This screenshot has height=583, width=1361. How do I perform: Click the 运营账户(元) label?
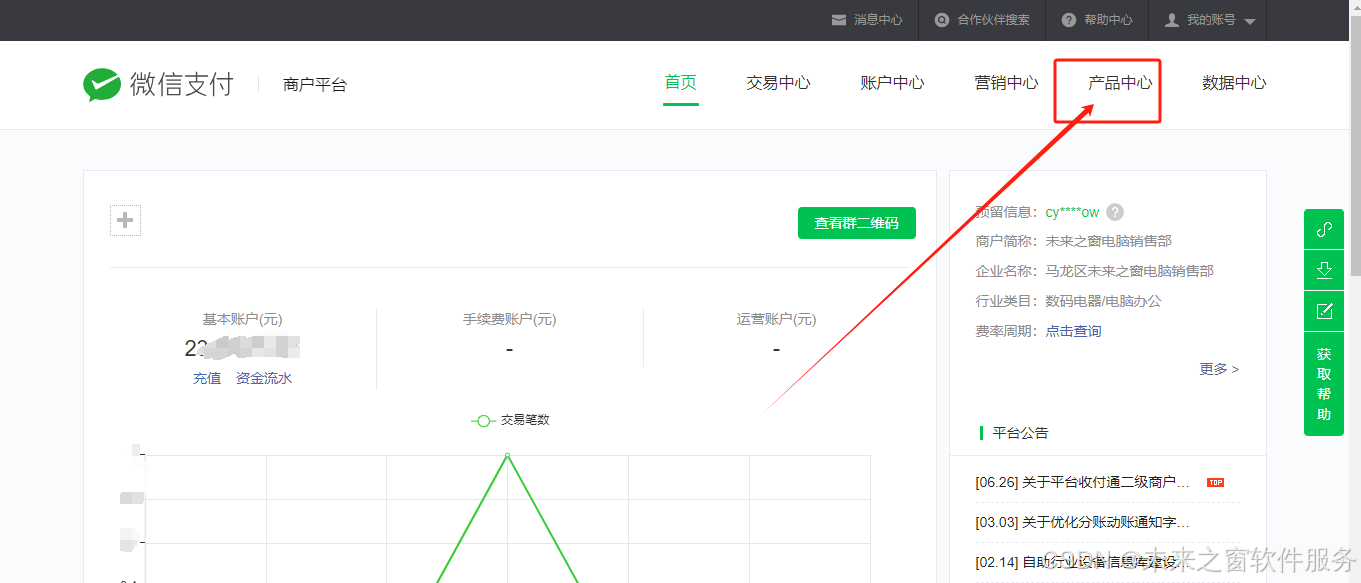pos(776,320)
